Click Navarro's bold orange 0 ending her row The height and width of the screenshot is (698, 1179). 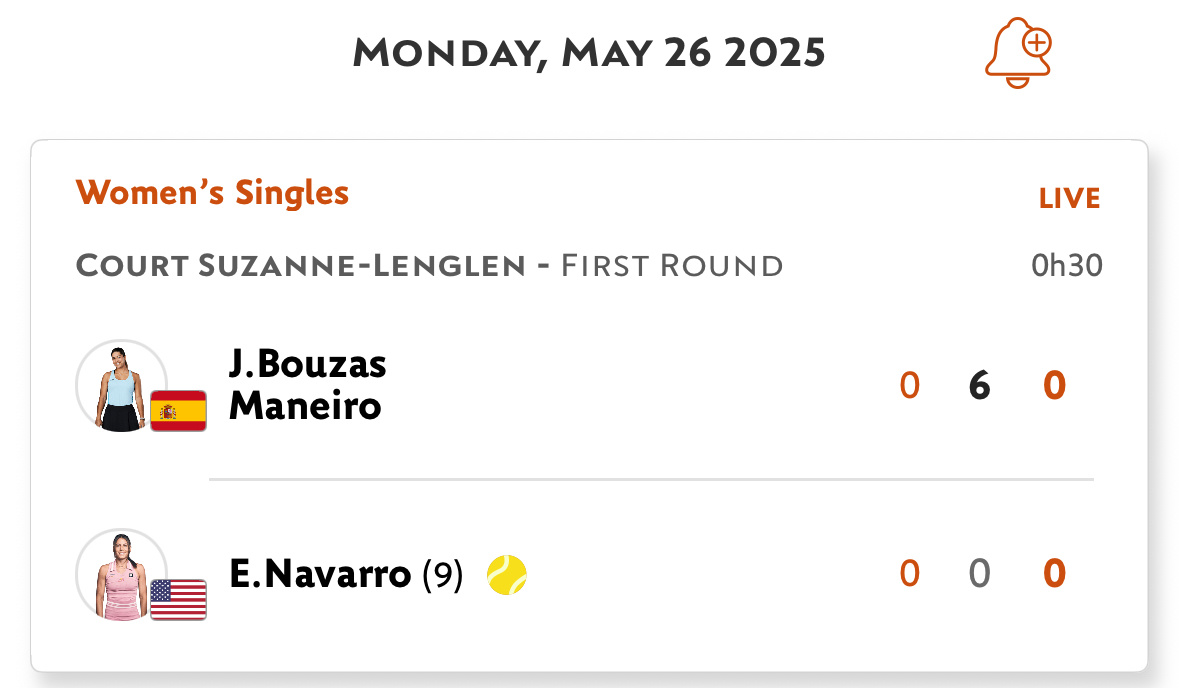coord(1054,574)
